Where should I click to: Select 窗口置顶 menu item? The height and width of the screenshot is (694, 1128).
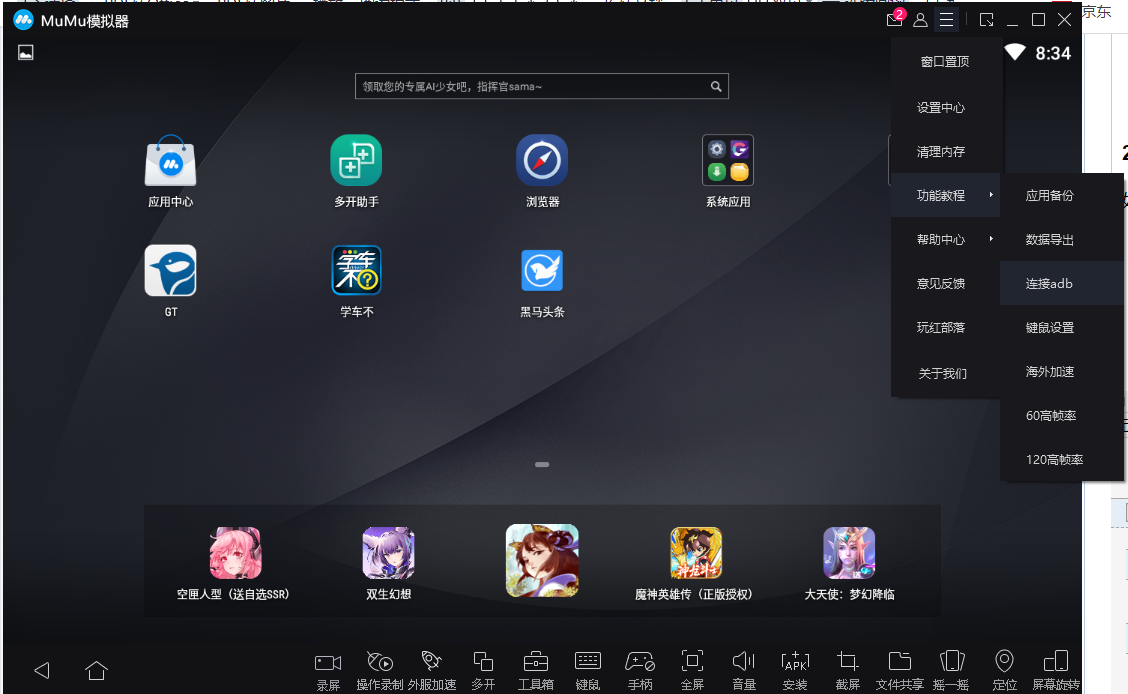[945, 62]
